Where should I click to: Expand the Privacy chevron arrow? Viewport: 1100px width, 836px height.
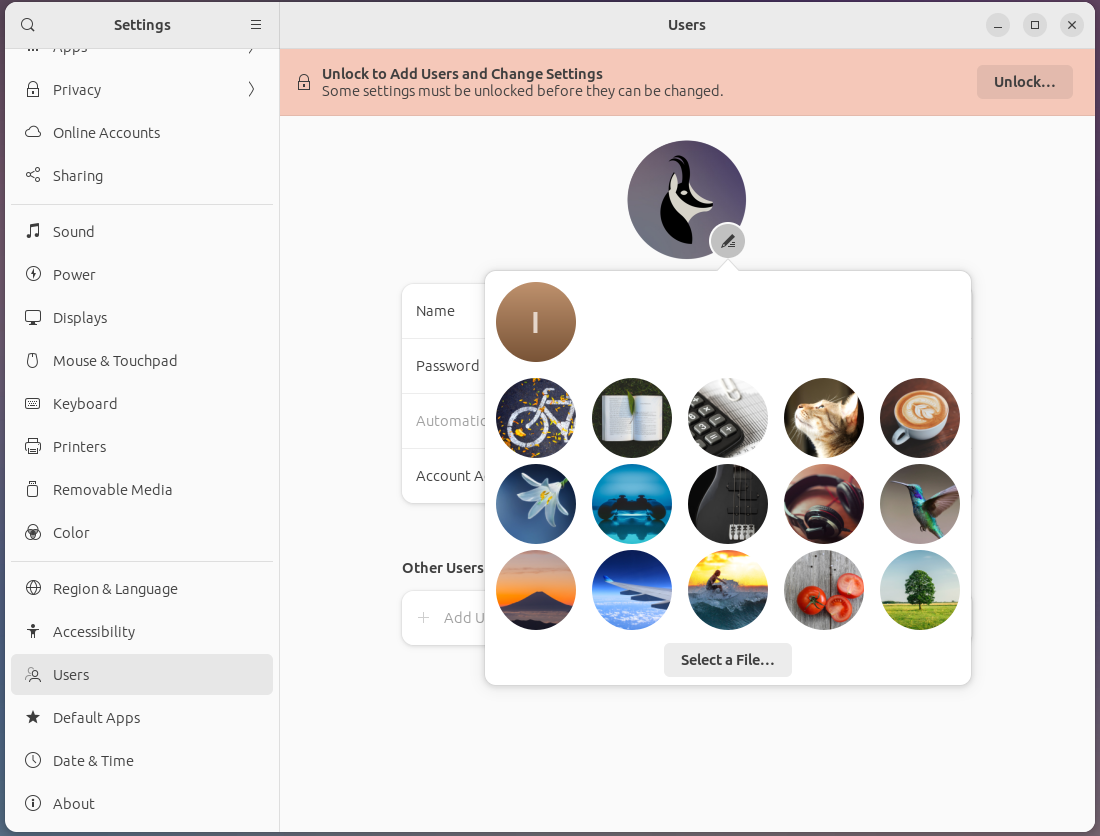coord(251,89)
